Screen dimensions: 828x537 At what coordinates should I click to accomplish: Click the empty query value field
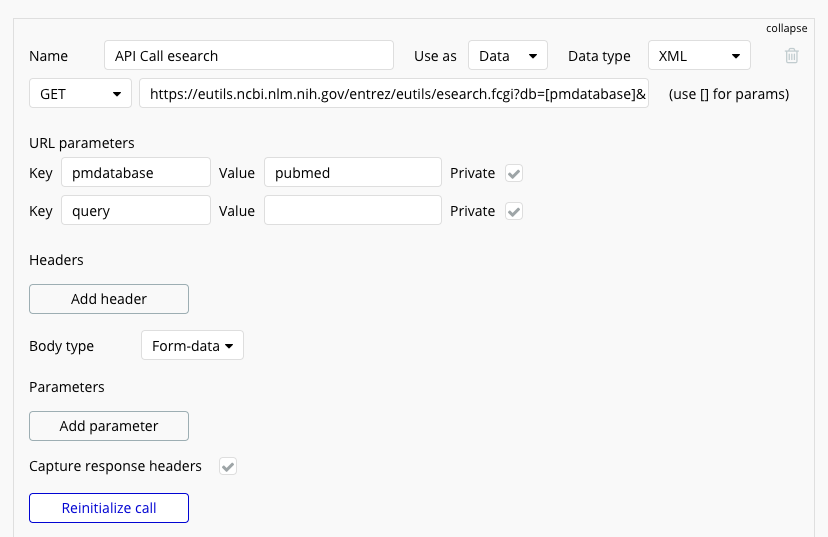353,211
